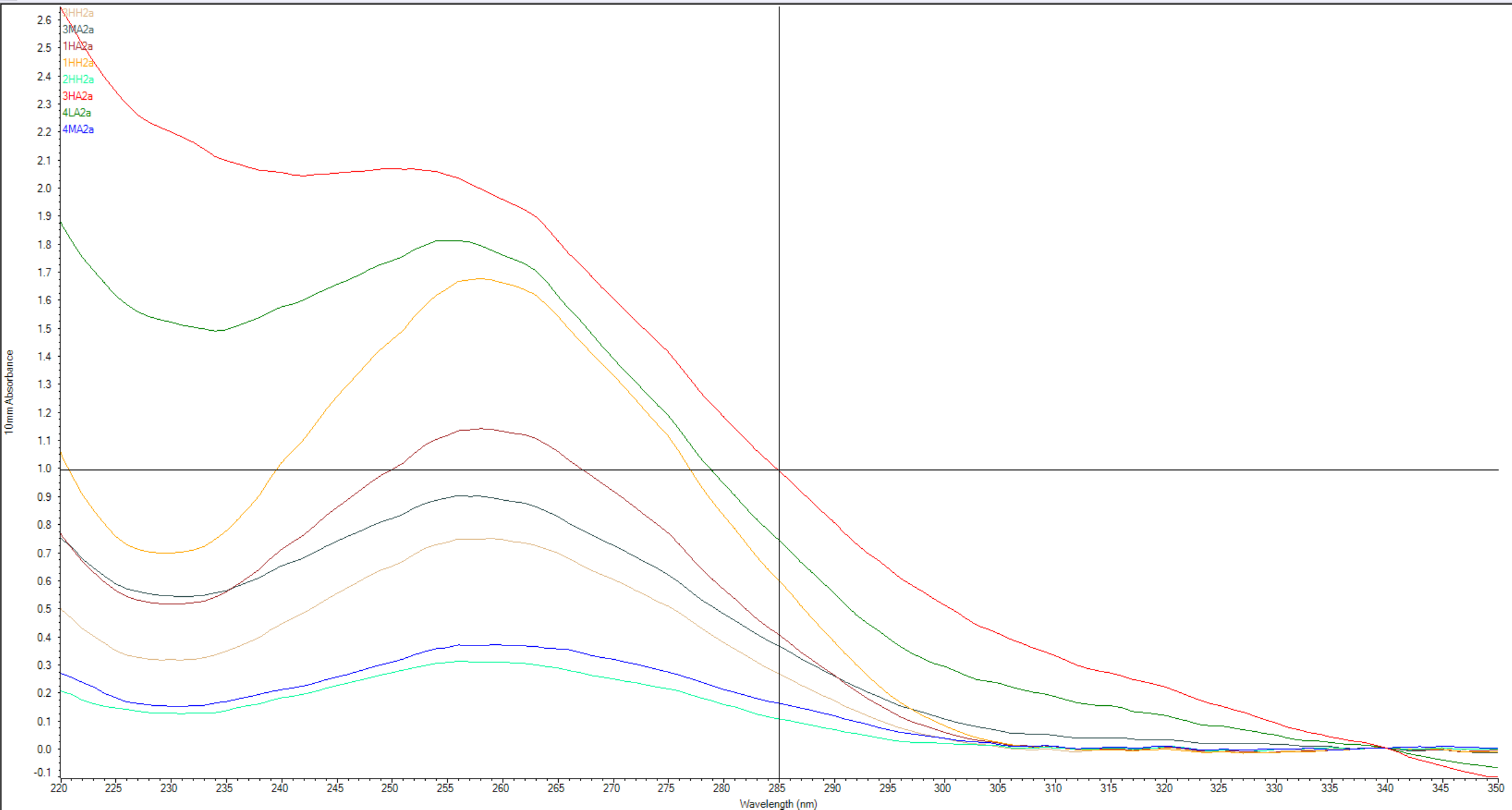Select the 4MA2a legend label
Image resolution: width=1512 pixels, height=810 pixels.
point(78,129)
